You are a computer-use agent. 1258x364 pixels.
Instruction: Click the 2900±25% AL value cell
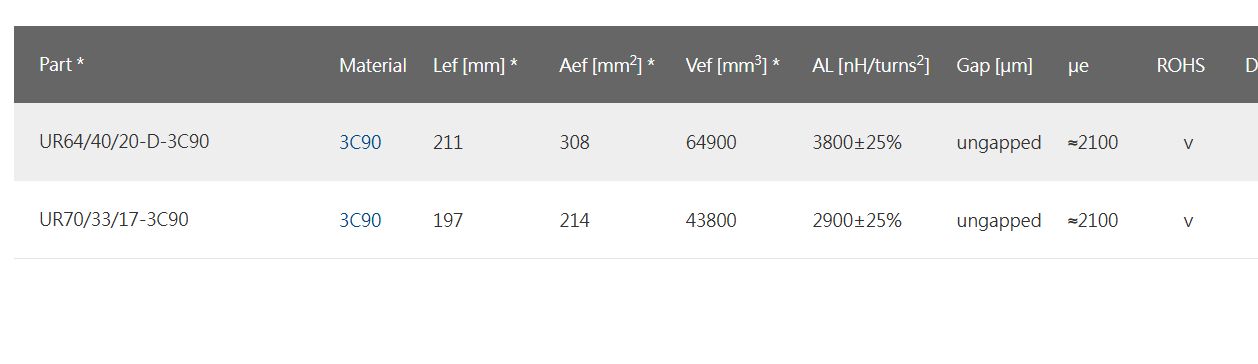tap(857, 220)
